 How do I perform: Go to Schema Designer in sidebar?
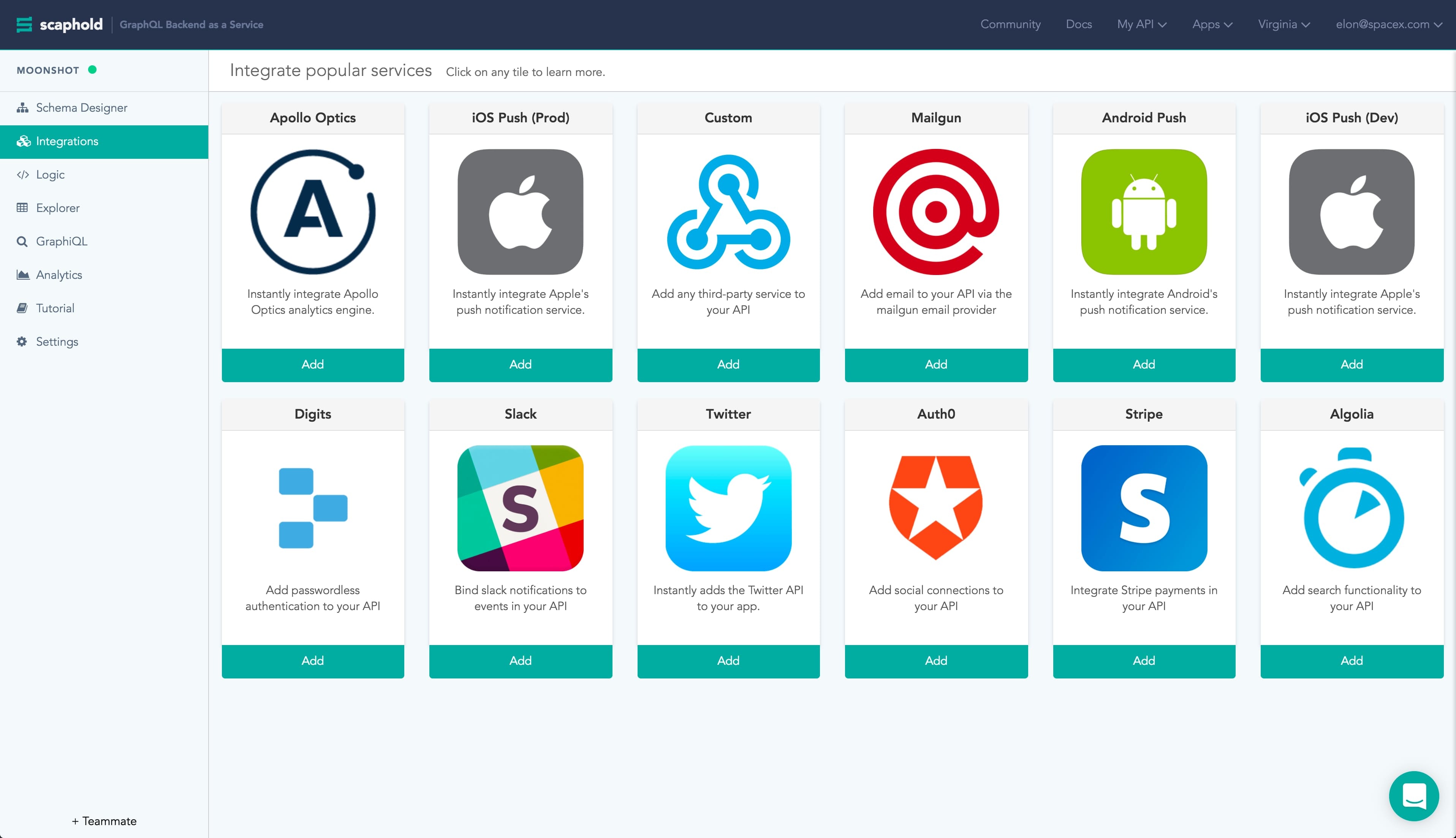pos(81,108)
